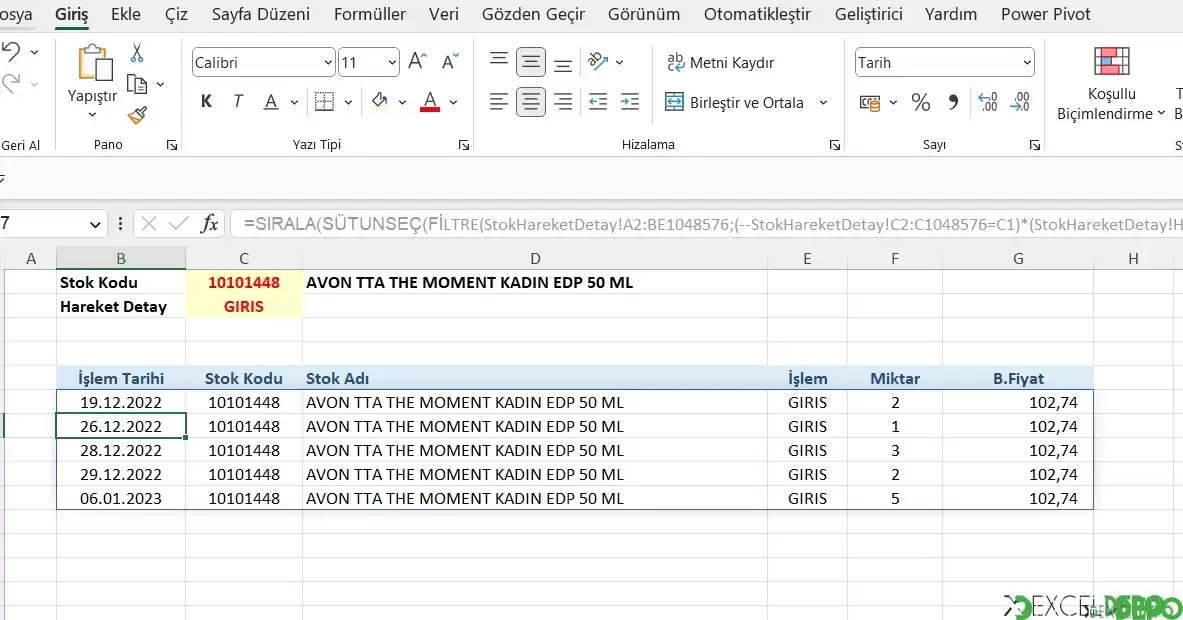Click the text orientation icon
Viewport: 1183px width, 620px height.
tap(598, 62)
